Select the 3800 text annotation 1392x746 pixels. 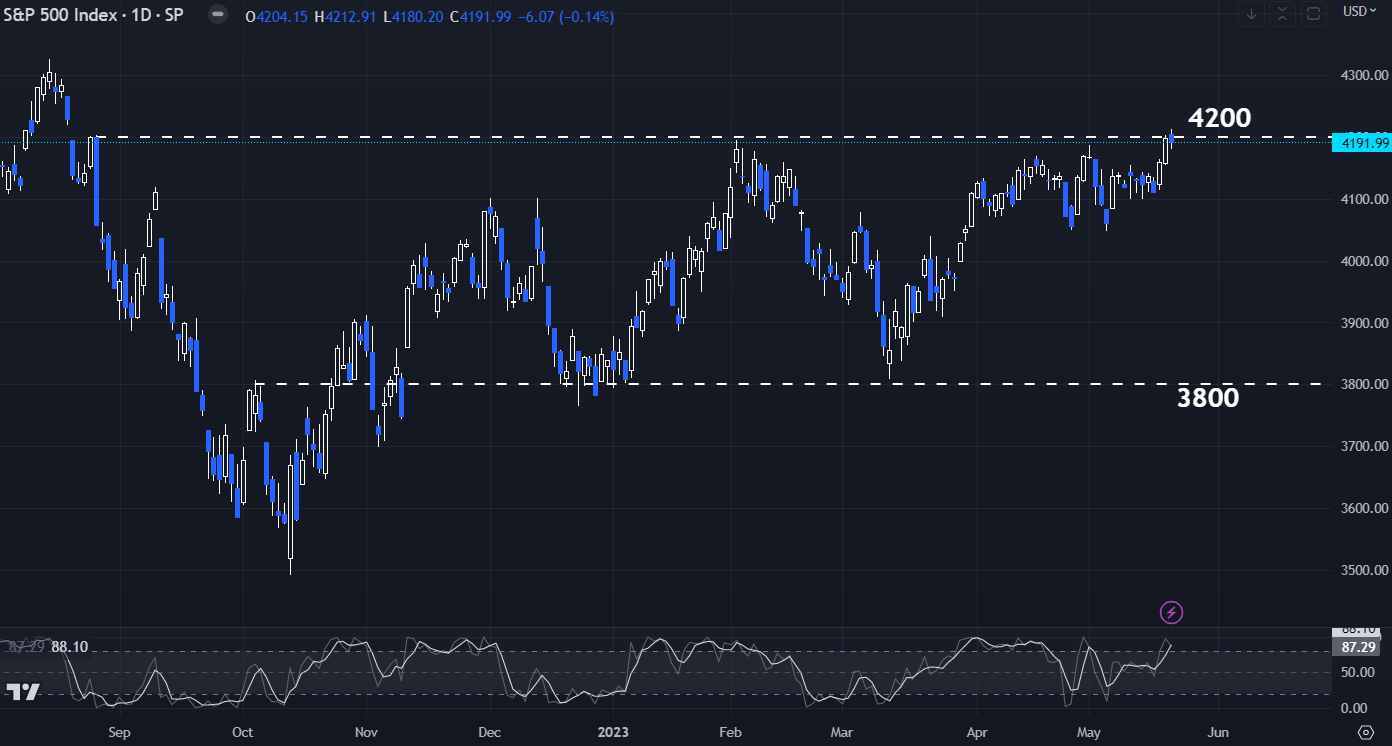1207,398
